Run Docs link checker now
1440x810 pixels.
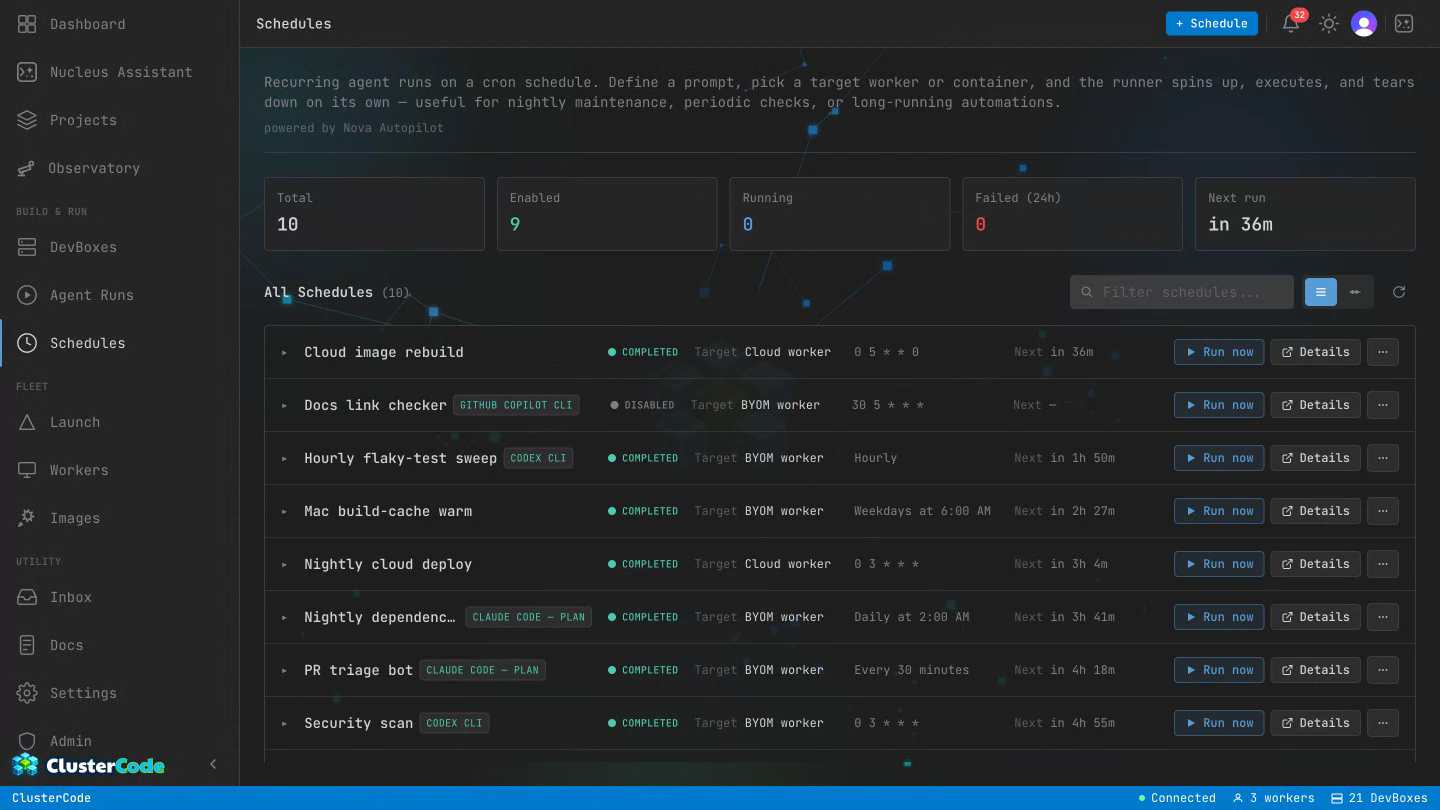[1219, 405]
